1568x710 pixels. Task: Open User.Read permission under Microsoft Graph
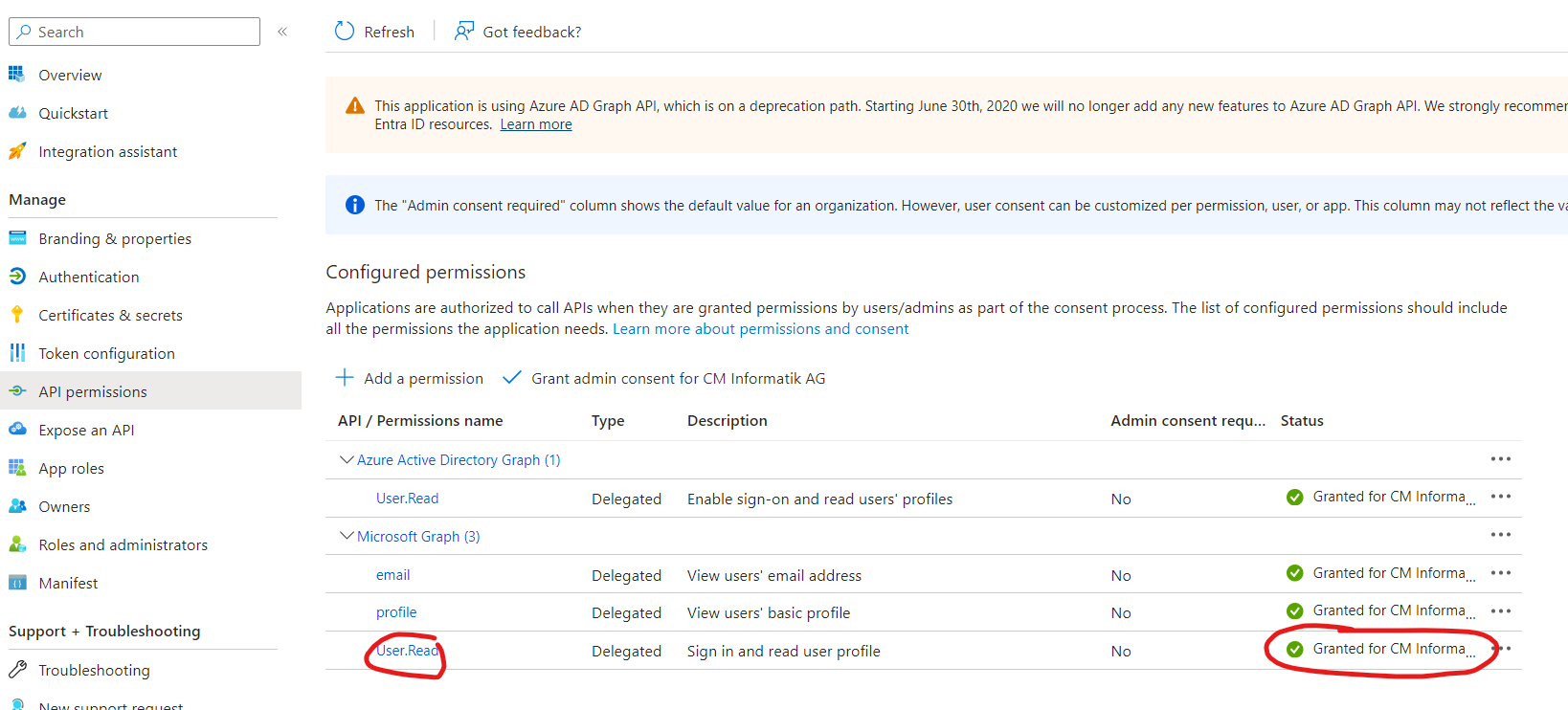pyautogui.click(x=407, y=651)
